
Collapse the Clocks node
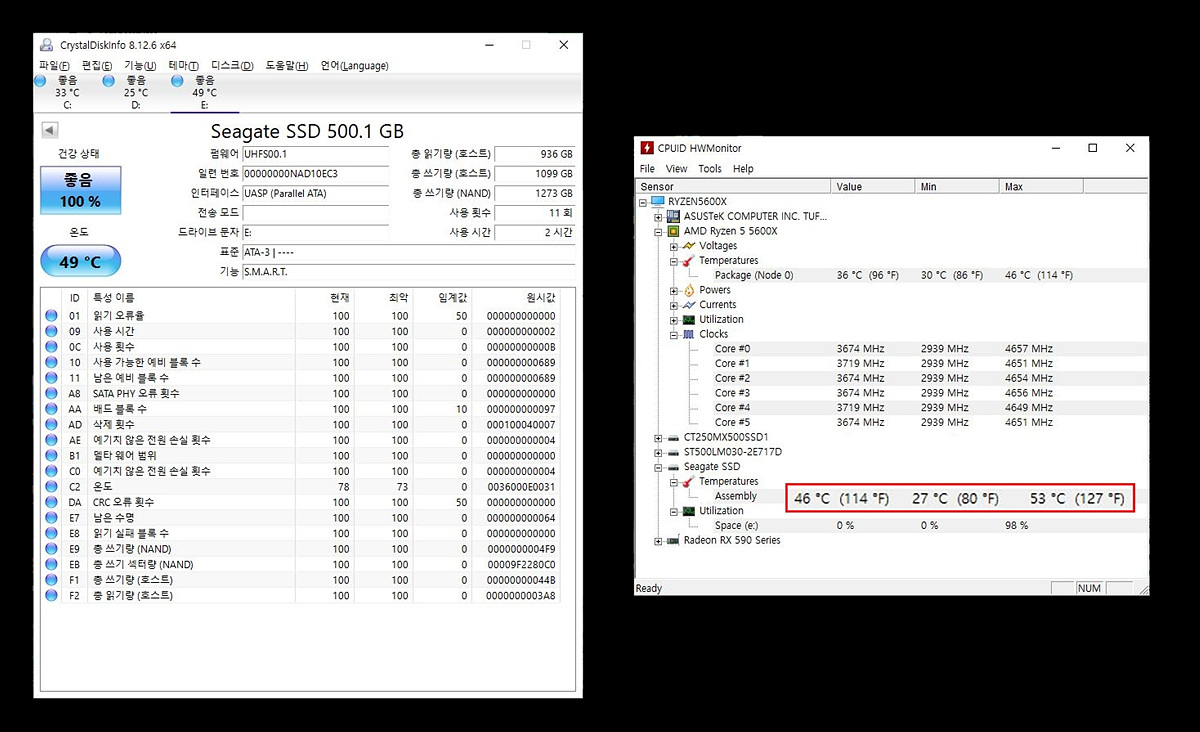(x=674, y=335)
